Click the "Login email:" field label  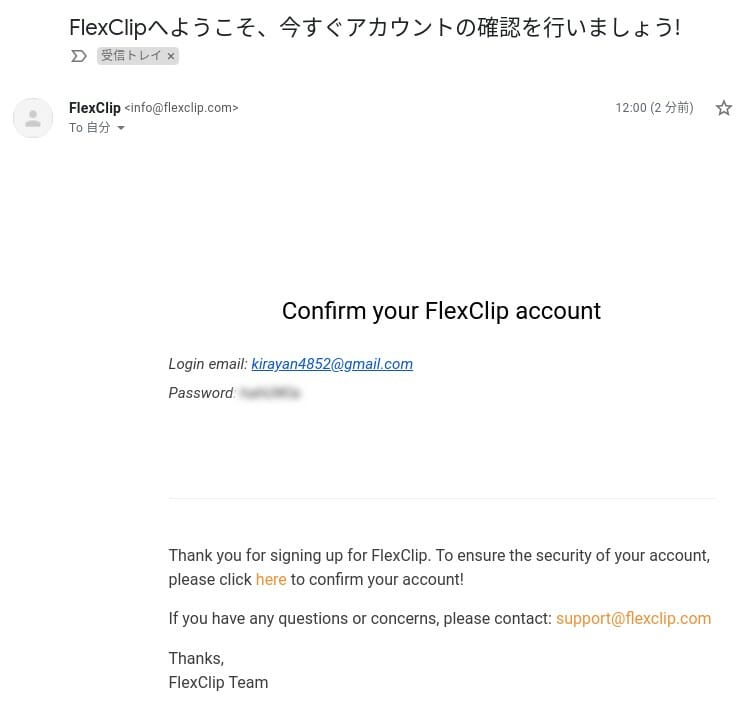[208, 364]
